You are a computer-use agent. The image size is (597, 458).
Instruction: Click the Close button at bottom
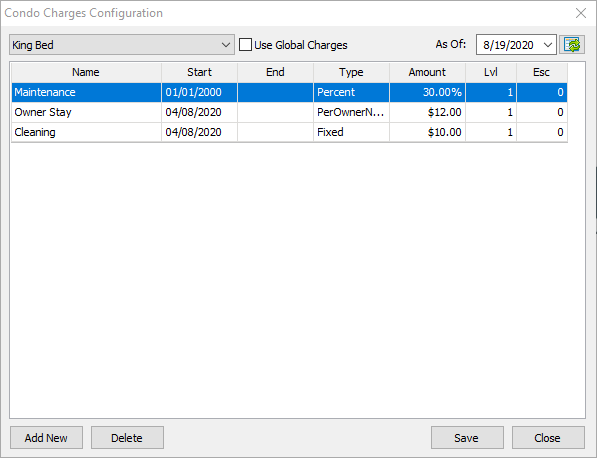[548, 438]
